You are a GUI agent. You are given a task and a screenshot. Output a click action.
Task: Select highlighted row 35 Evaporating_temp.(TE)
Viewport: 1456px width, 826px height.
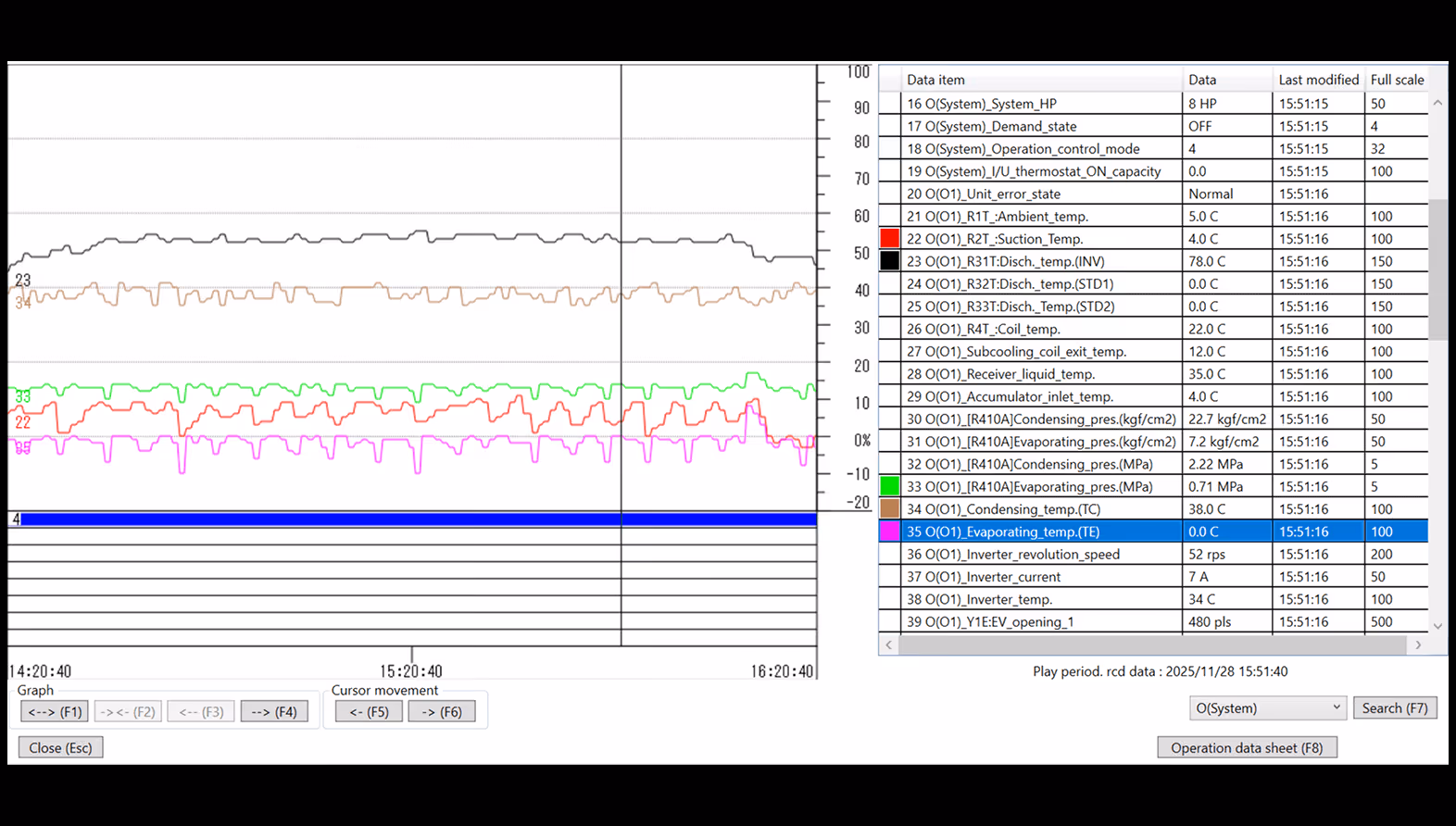tap(1153, 532)
